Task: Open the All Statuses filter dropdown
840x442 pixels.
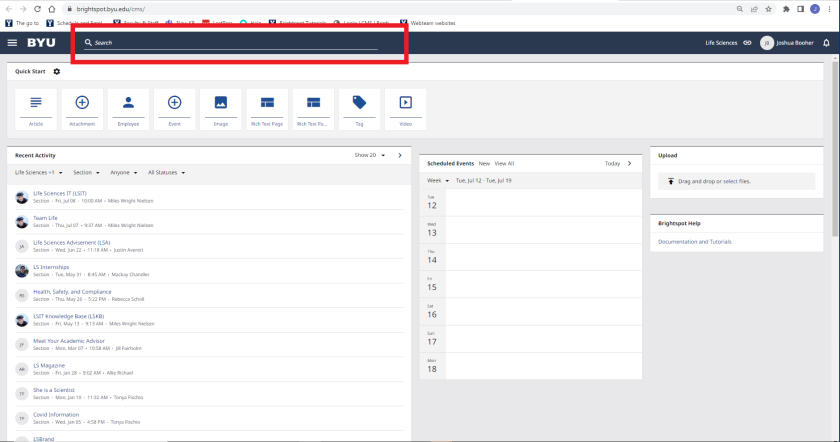Action: pyautogui.click(x=166, y=172)
